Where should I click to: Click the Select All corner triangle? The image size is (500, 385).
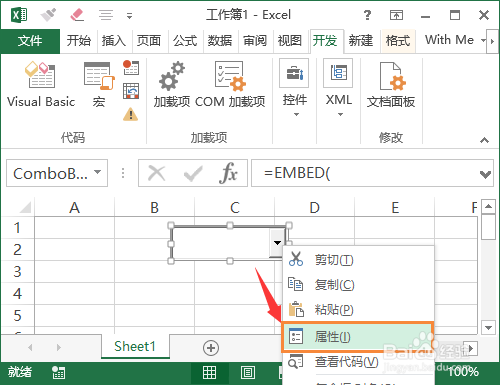coord(25,207)
